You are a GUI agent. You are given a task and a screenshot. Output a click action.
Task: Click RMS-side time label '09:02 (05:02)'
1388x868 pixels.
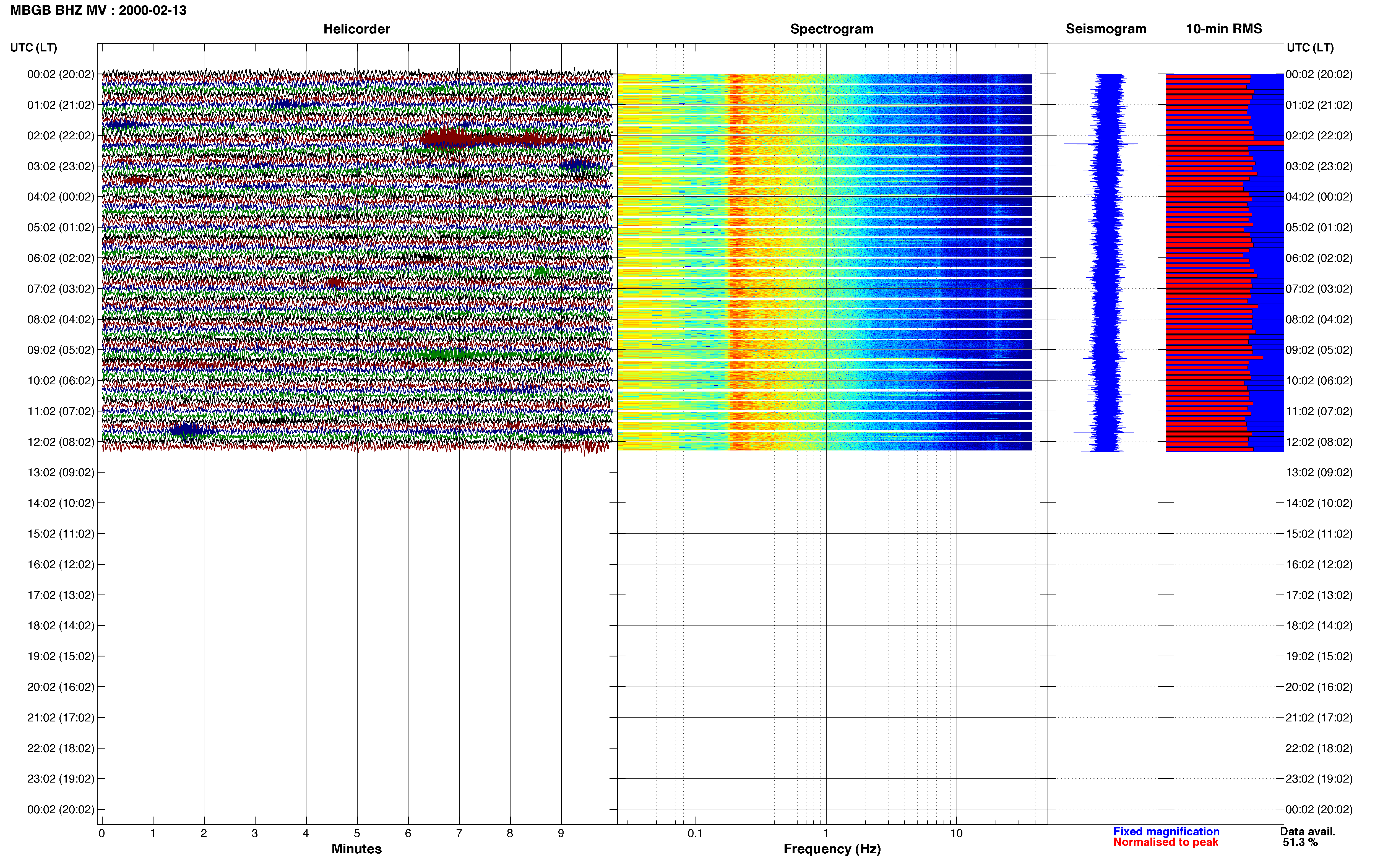pos(1319,350)
